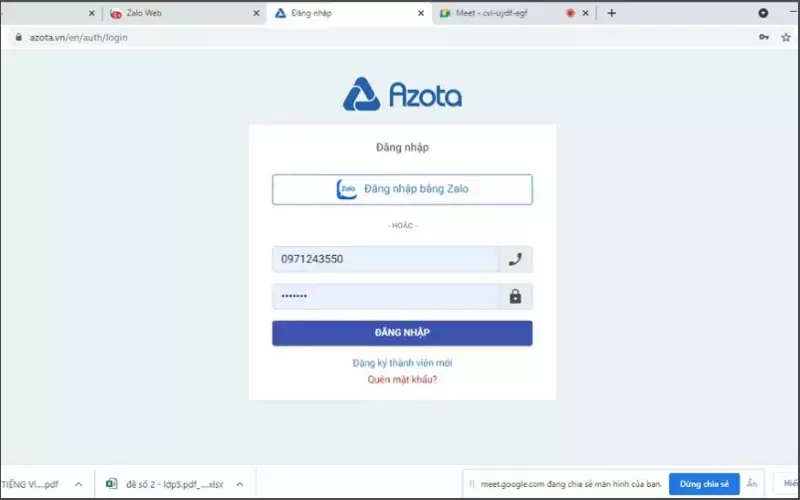Log in with the Zalo button
Viewport: 800px width, 500px height.
402,189
